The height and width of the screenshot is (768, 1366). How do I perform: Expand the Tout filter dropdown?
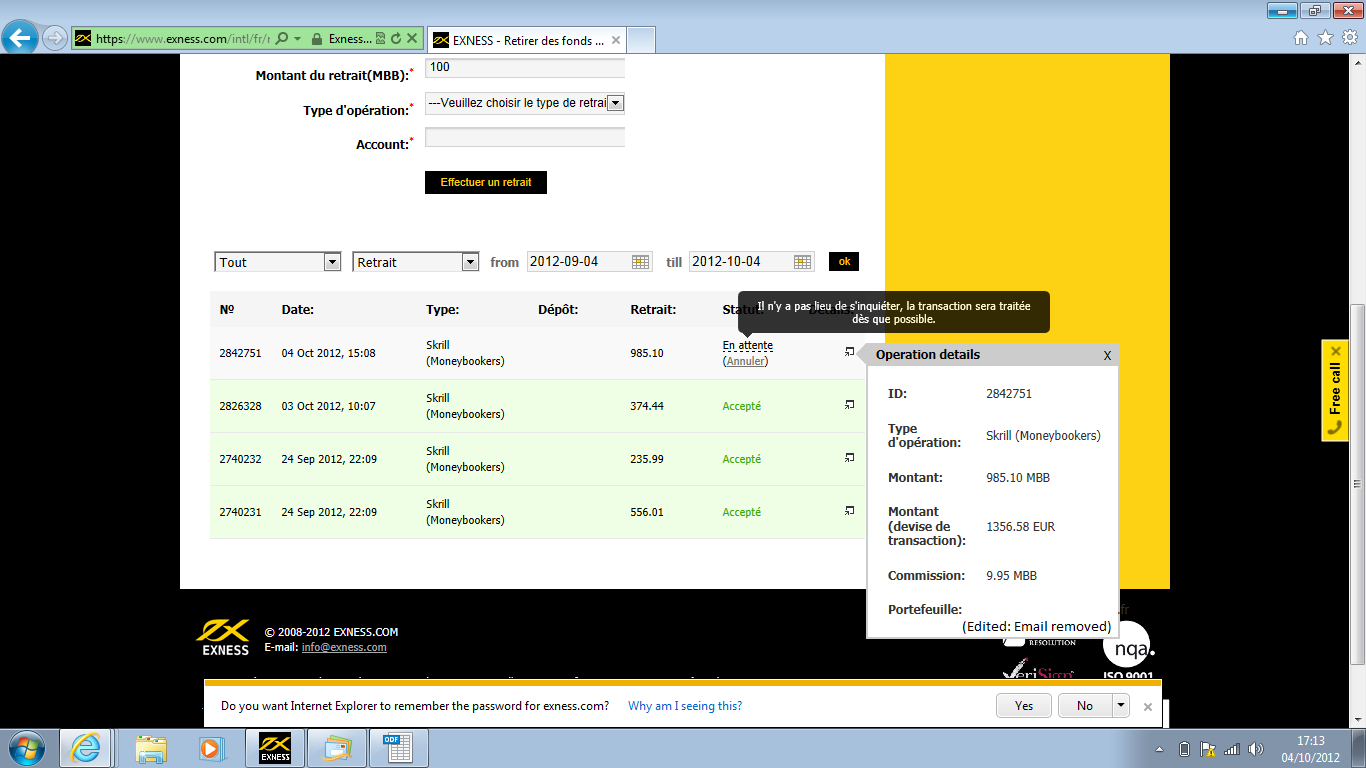[x=333, y=262]
